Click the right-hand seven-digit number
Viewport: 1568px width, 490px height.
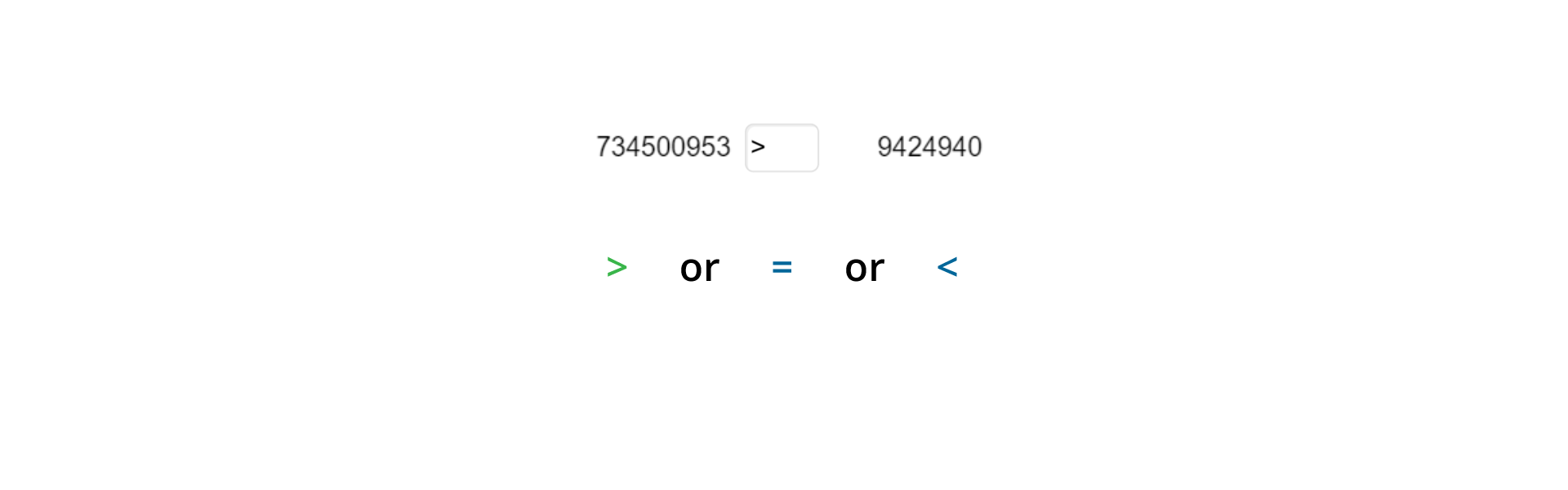pyautogui.click(x=929, y=147)
